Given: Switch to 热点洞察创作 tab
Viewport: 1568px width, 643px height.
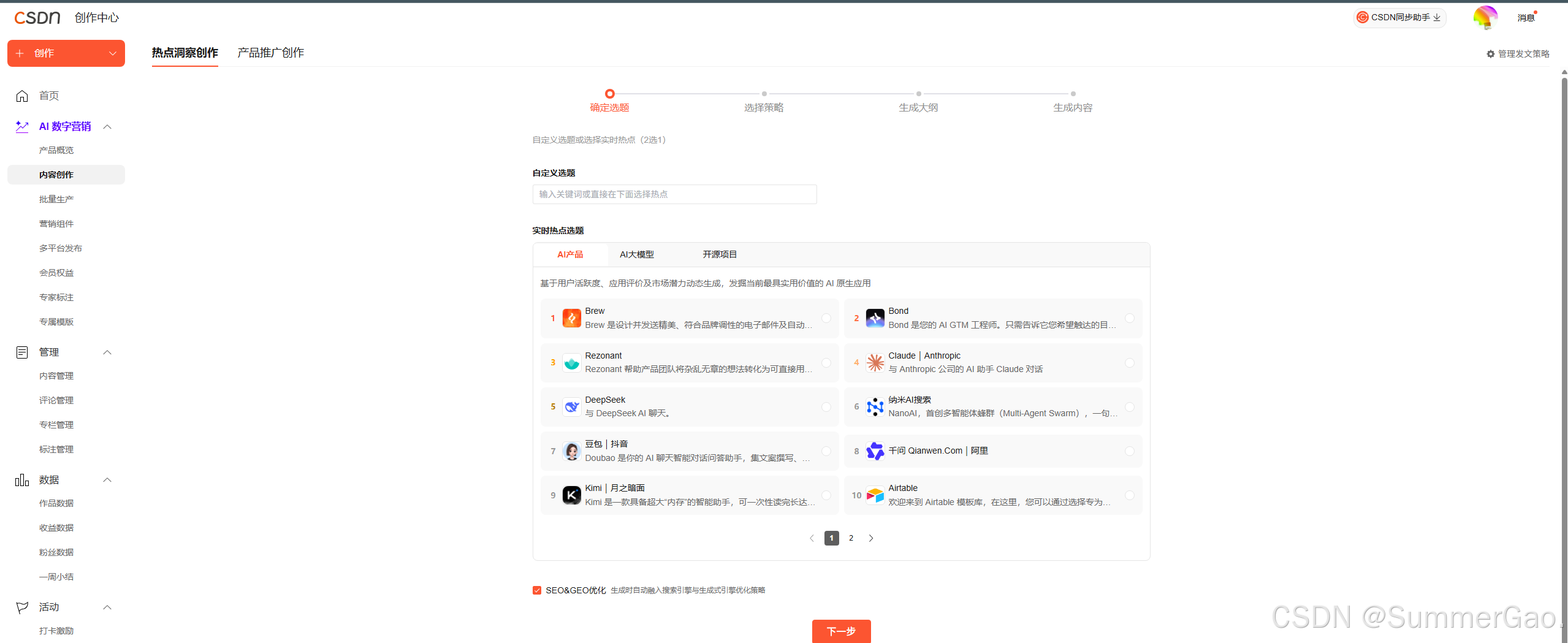Looking at the screenshot, I should click(185, 53).
